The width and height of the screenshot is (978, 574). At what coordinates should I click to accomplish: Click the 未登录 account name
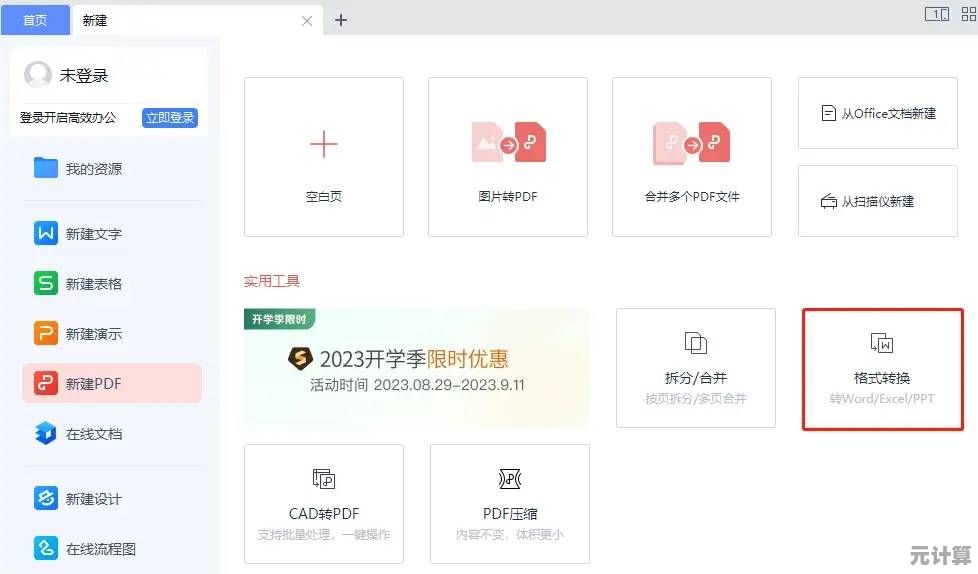click(x=84, y=75)
